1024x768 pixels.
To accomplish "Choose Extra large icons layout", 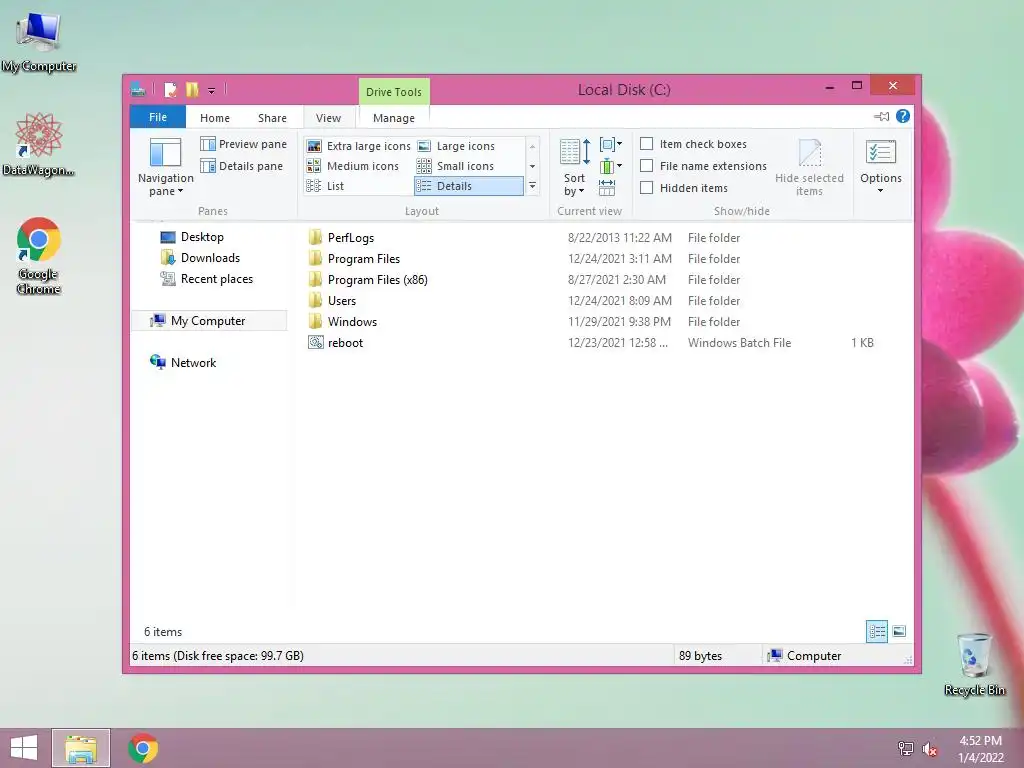I will pos(359,146).
